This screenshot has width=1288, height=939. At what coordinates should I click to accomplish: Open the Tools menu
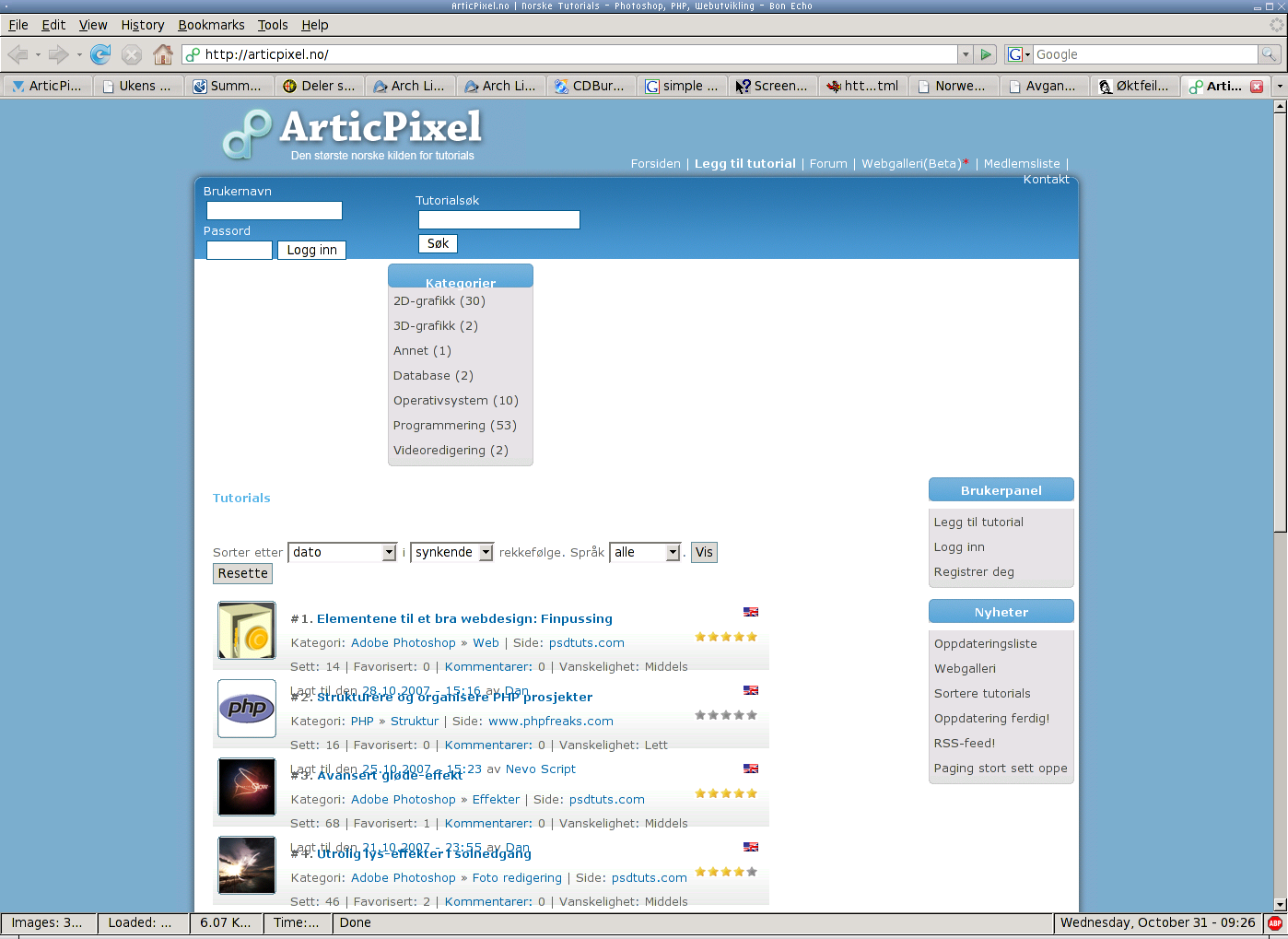pyautogui.click(x=273, y=25)
